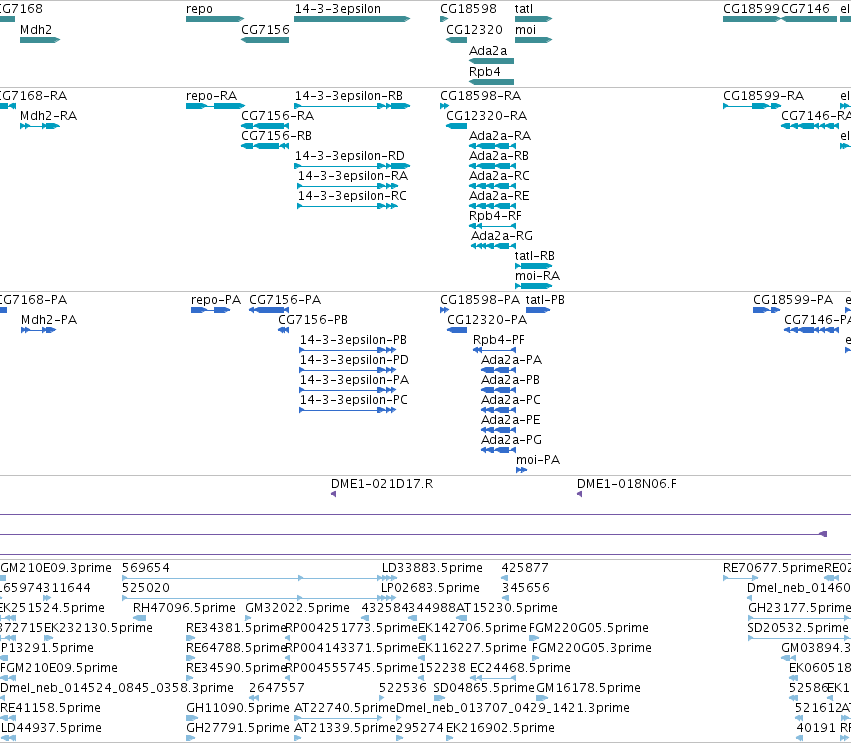Click the Mdh2-RA transcript label
The width and height of the screenshot is (851, 743).
click(x=48, y=116)
